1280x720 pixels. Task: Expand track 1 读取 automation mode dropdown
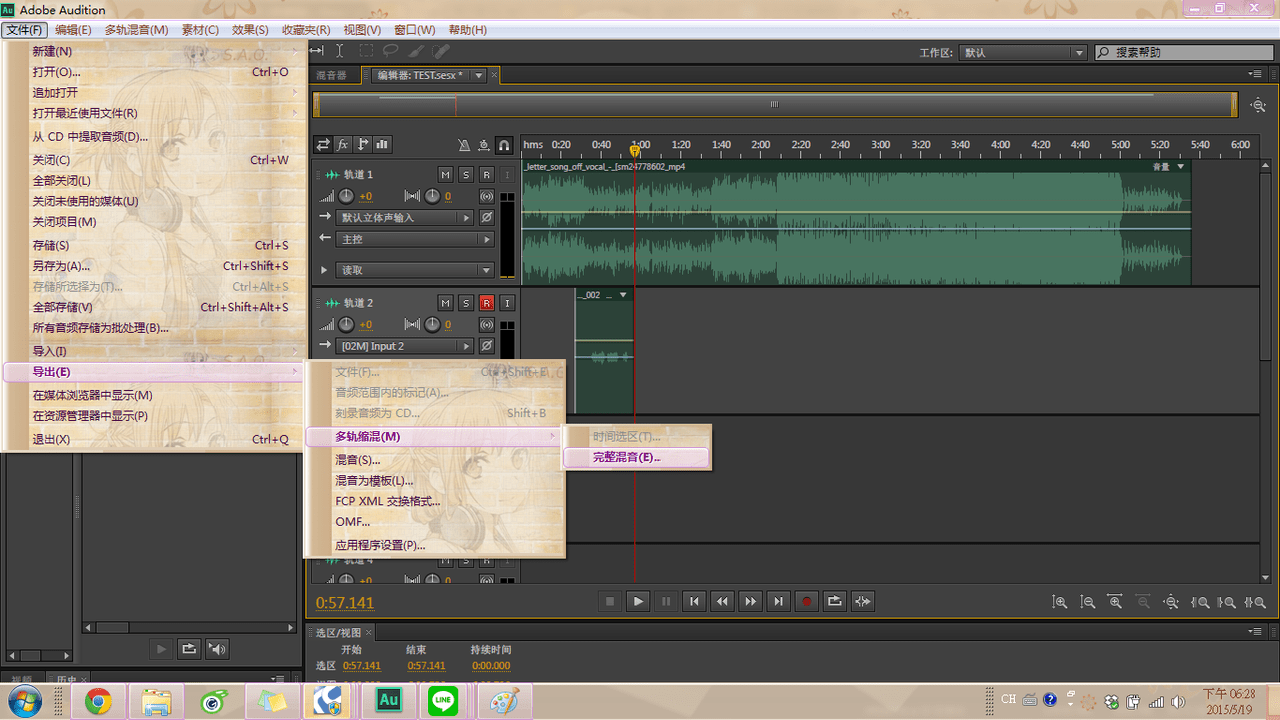coord(416,270)
